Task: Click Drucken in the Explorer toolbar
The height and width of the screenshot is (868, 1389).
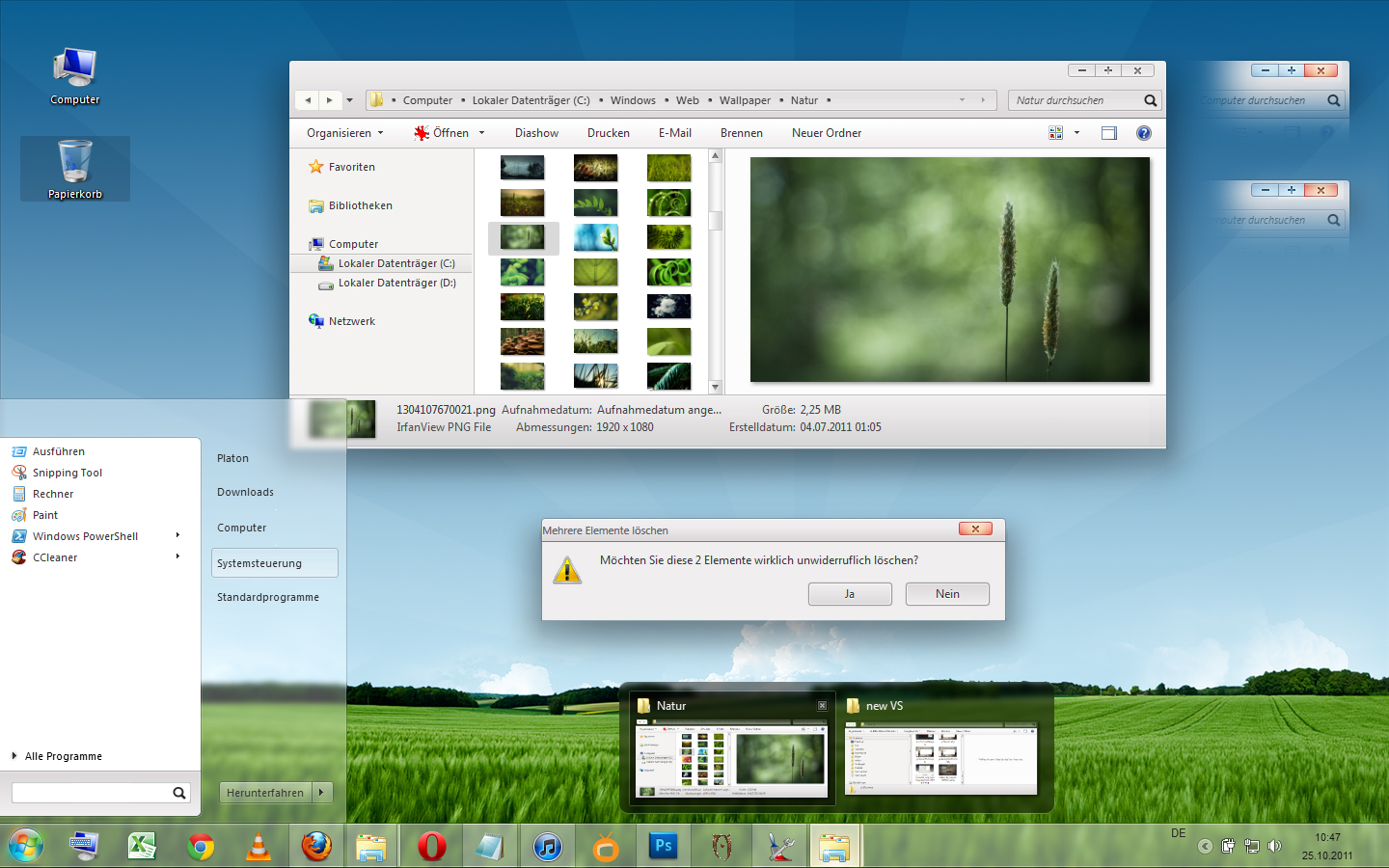Action: click(609, 133)
